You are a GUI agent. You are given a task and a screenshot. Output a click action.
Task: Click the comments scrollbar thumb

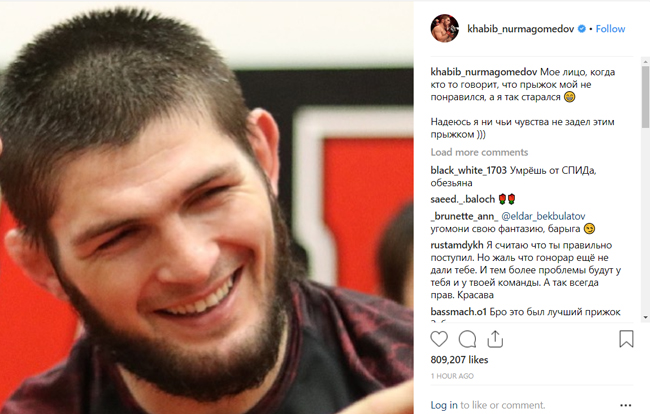pos(645,97)
